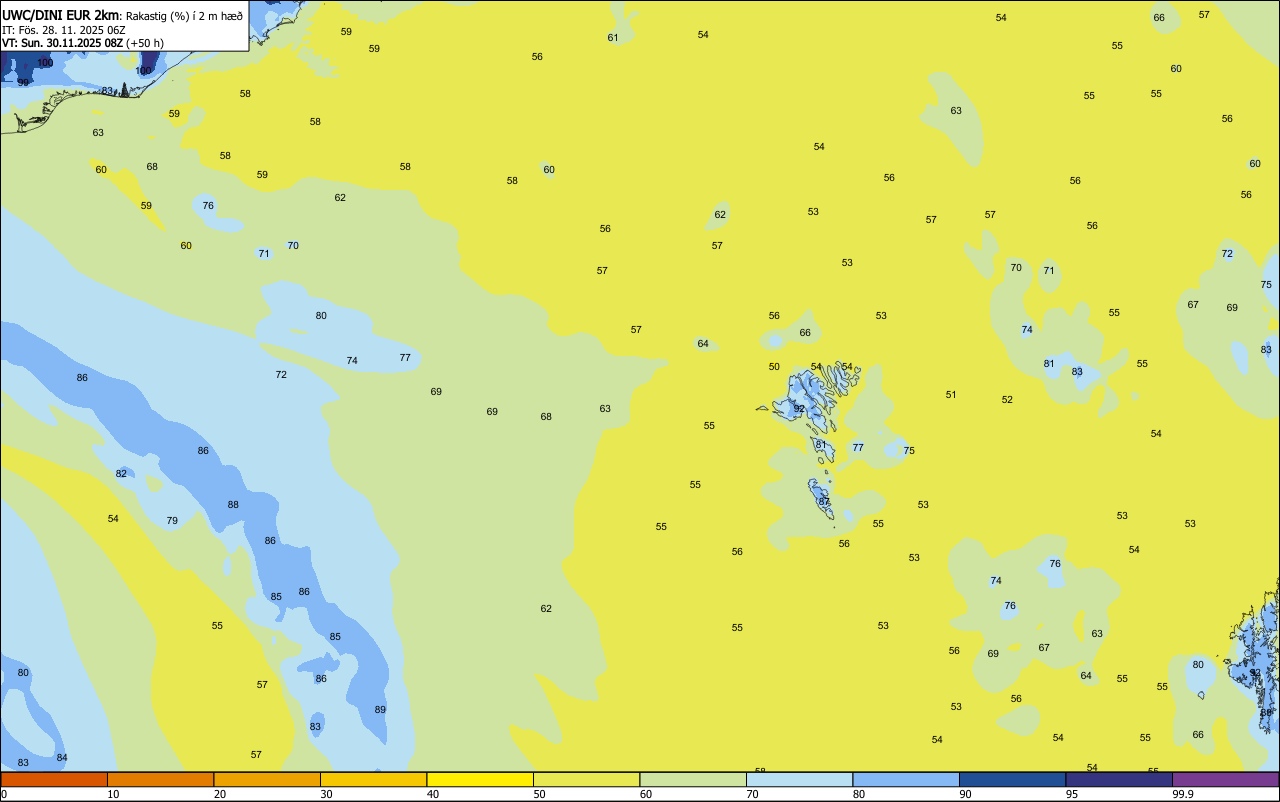Click the humidity value 61 on the map

(x=613, y=38)
